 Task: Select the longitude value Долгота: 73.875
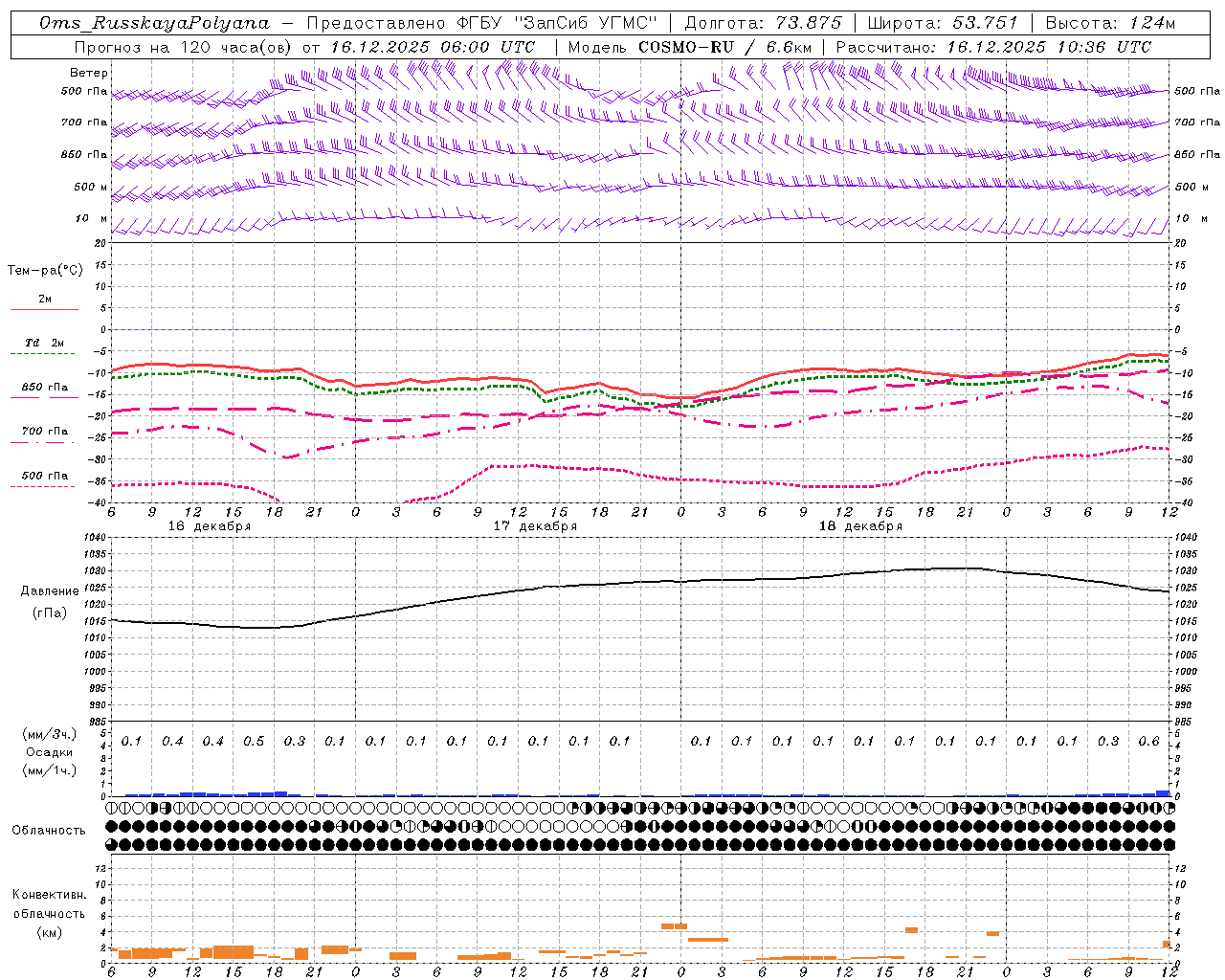(764, 23)
